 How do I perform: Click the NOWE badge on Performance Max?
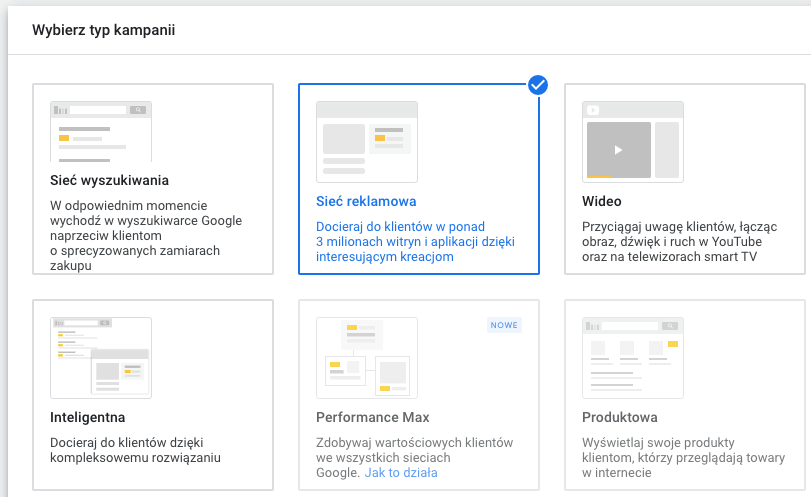coord(504,325)
